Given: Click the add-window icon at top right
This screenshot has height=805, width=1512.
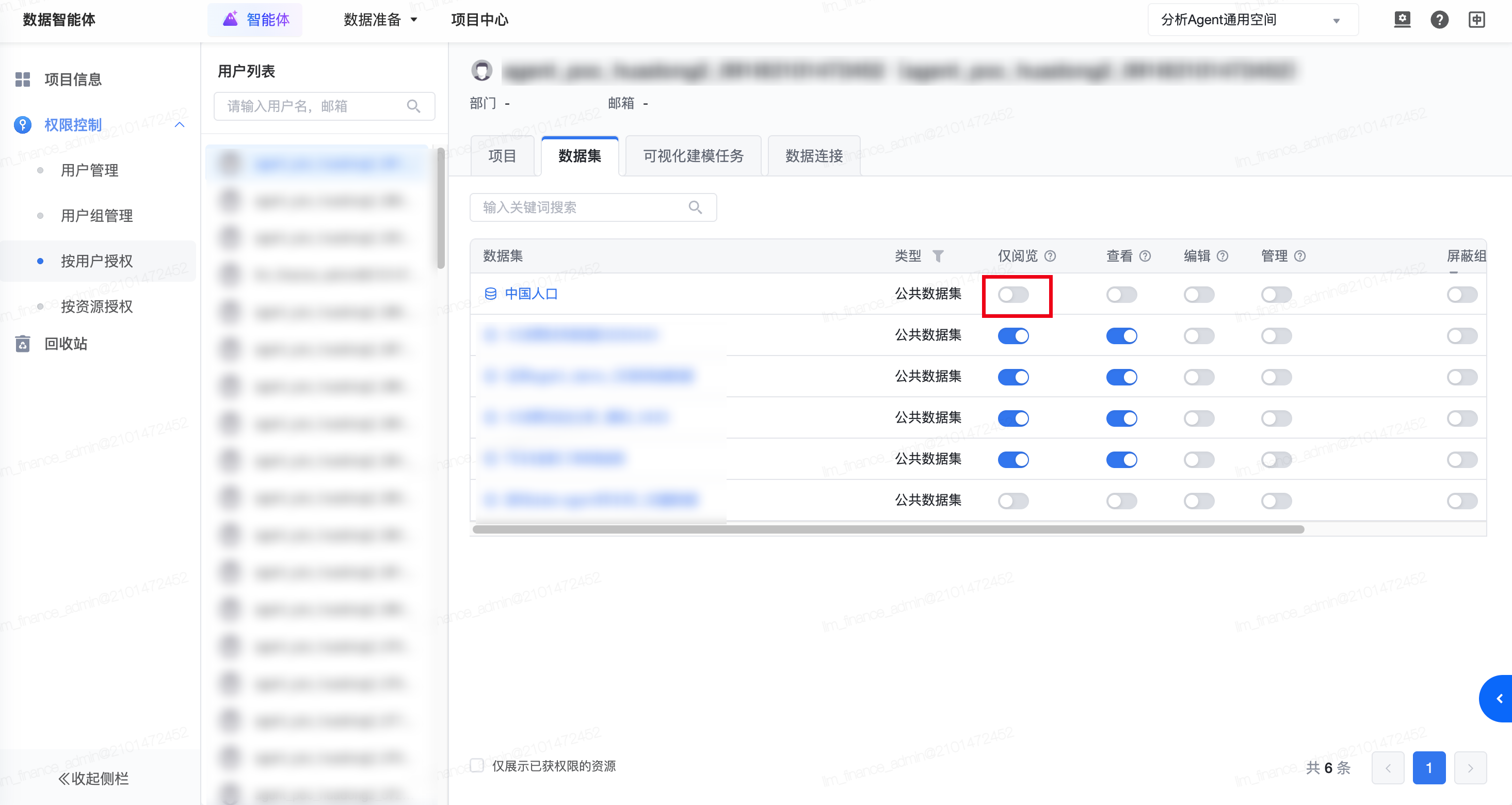Looking at the screenshot, I should click(x=1477, y=20).
